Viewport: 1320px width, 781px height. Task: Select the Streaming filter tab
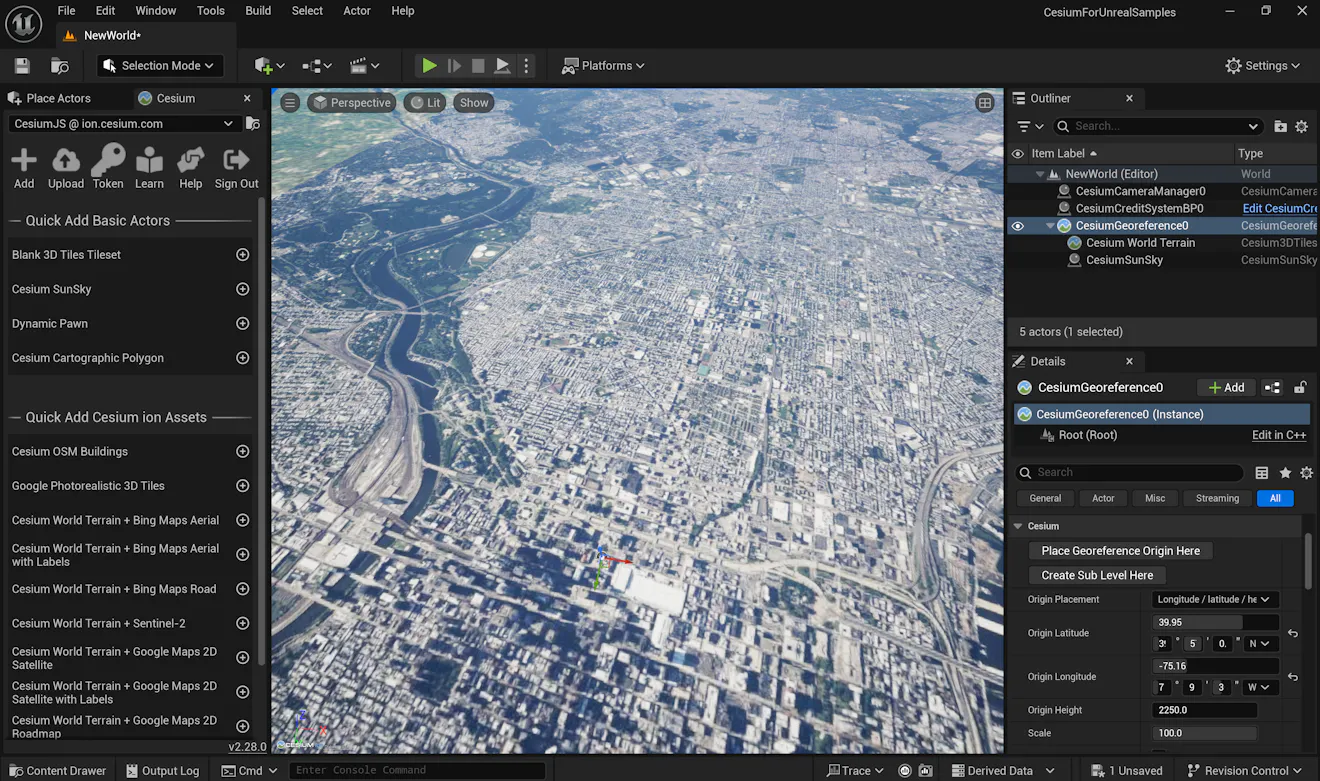[1217, 499]
